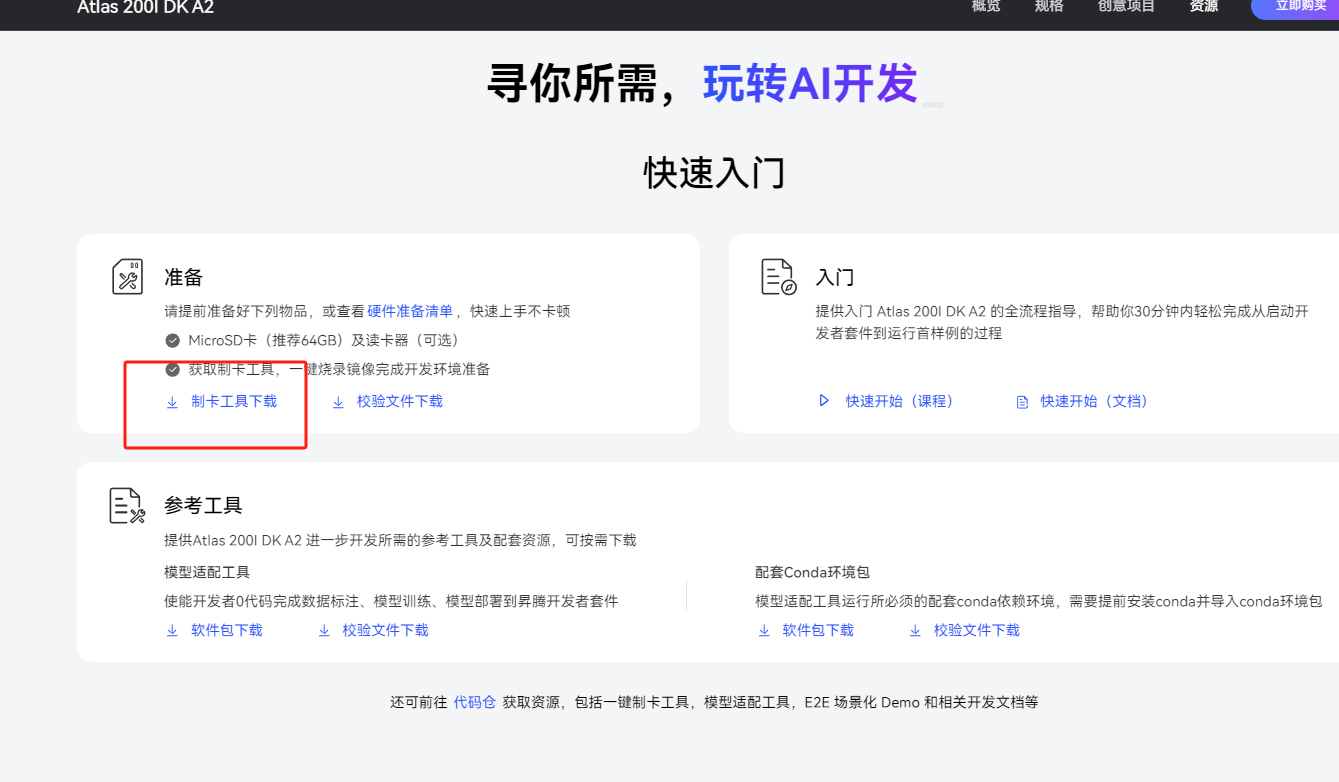This screenshot has height=782, width=1339.
Task: Open 快速开始（文档） link
Action: click(1095, 401)
